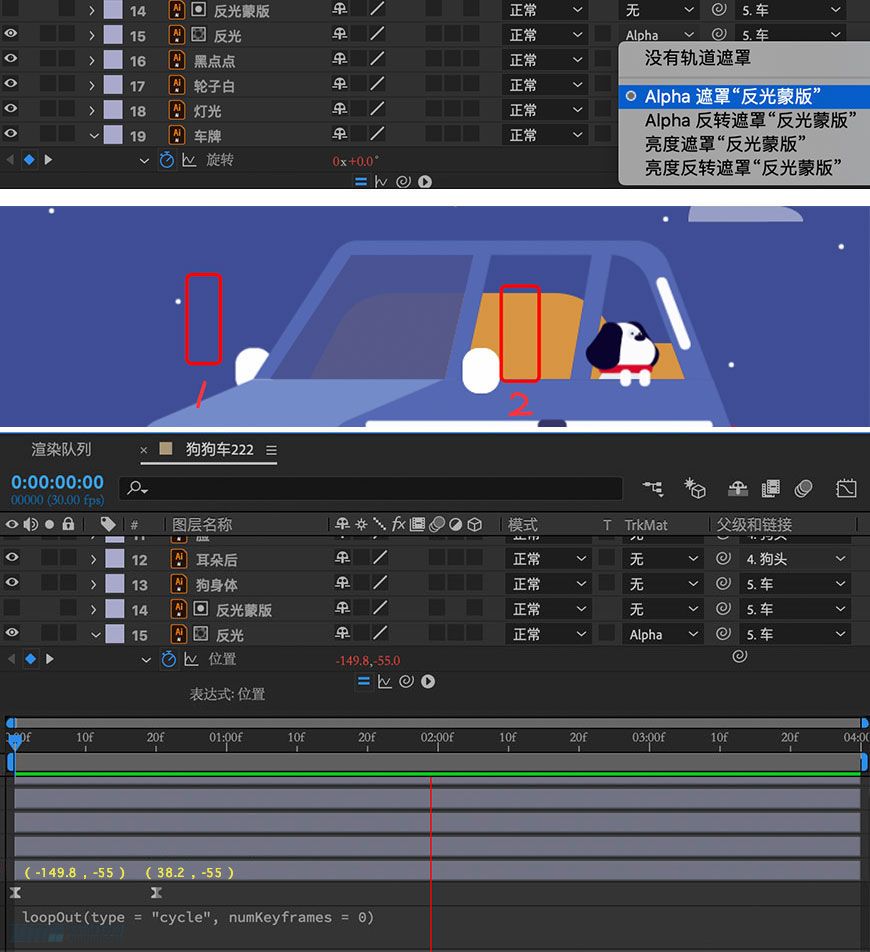
Task: Toggle the expression equals icon under 位置
Action: 364,681
